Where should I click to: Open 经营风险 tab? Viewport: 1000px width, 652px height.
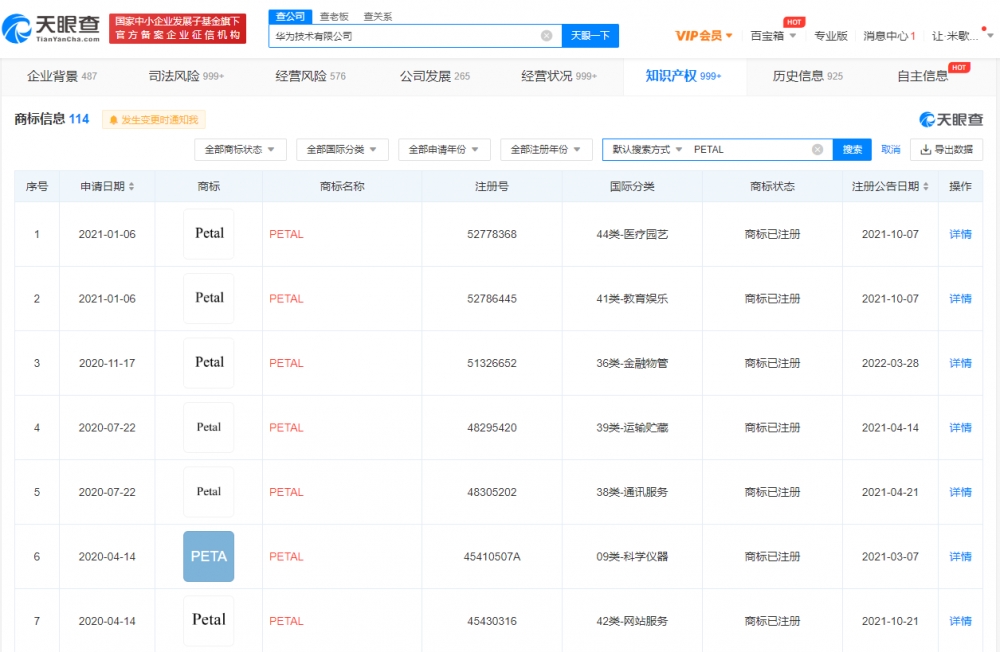pyautogui.click(x=311, y=76)
